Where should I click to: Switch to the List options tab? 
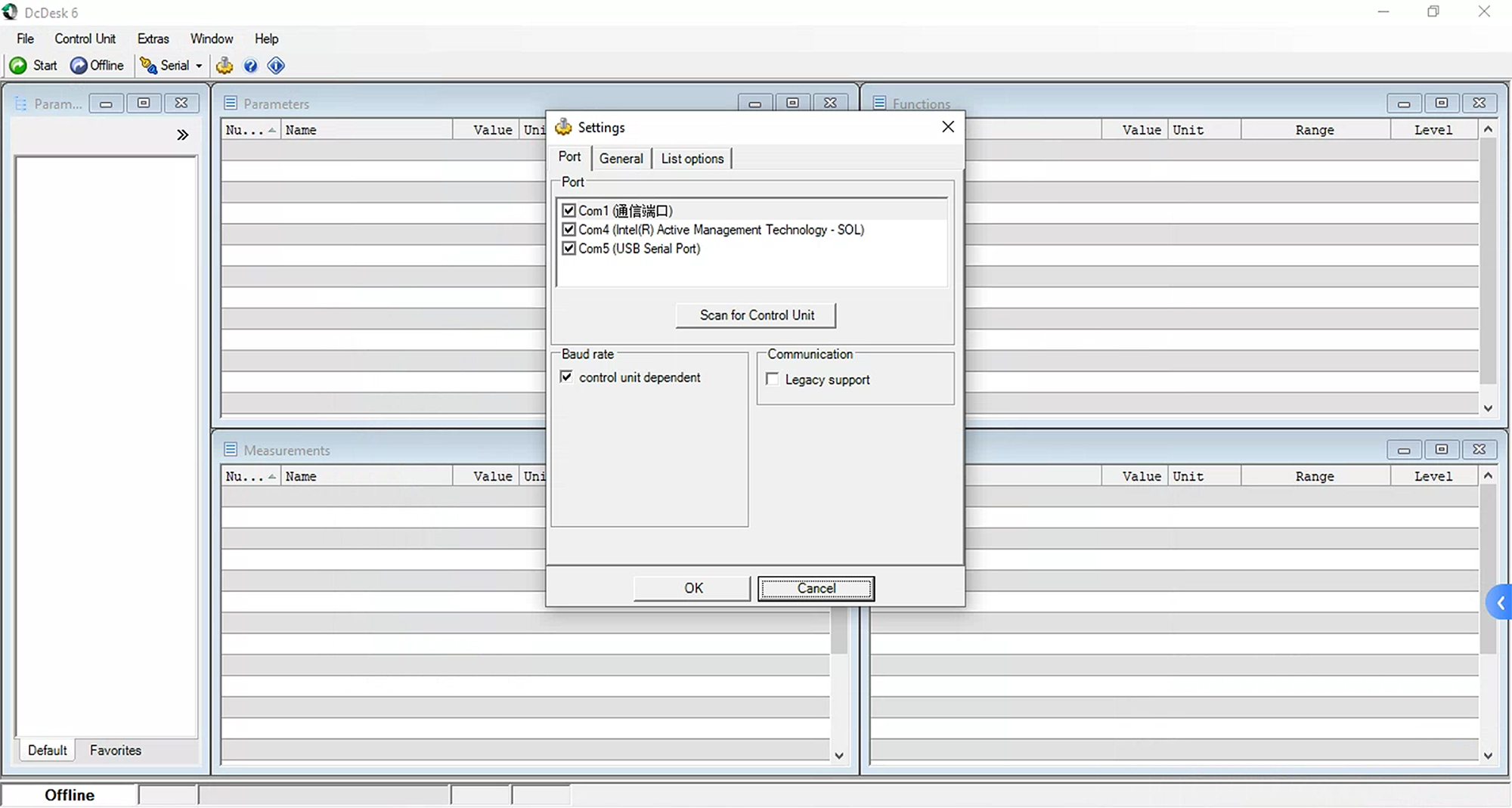(691, 158)
